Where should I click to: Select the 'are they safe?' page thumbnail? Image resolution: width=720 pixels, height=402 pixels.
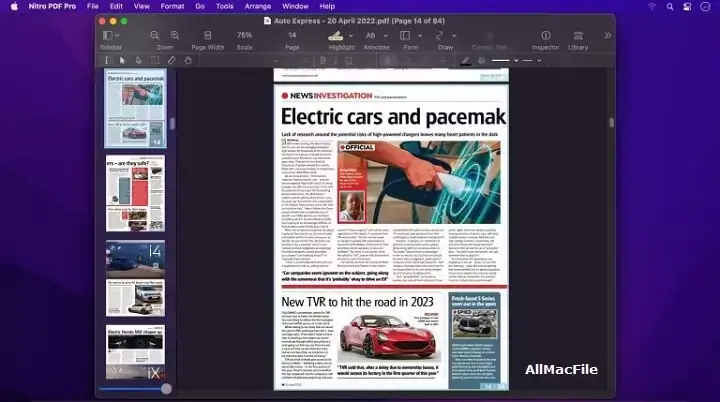135,193
